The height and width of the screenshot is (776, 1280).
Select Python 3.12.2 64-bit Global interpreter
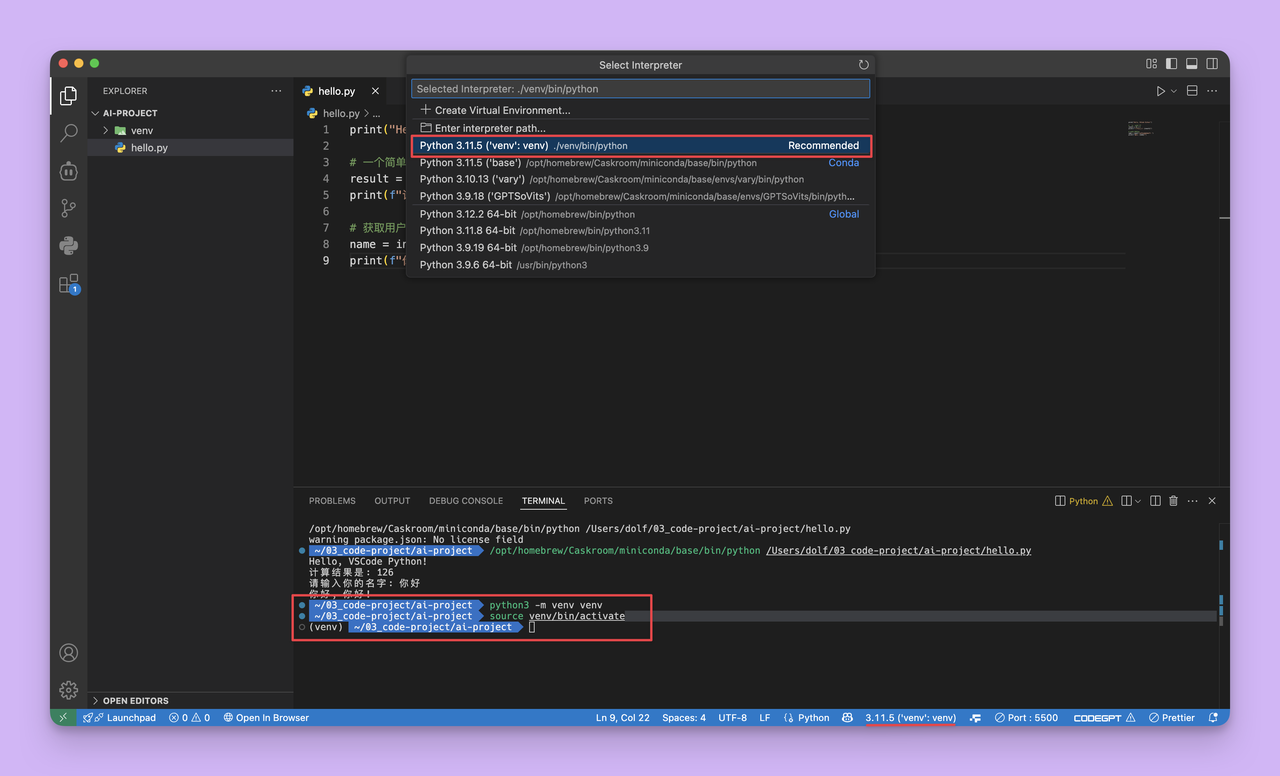(x=641, y=214)
